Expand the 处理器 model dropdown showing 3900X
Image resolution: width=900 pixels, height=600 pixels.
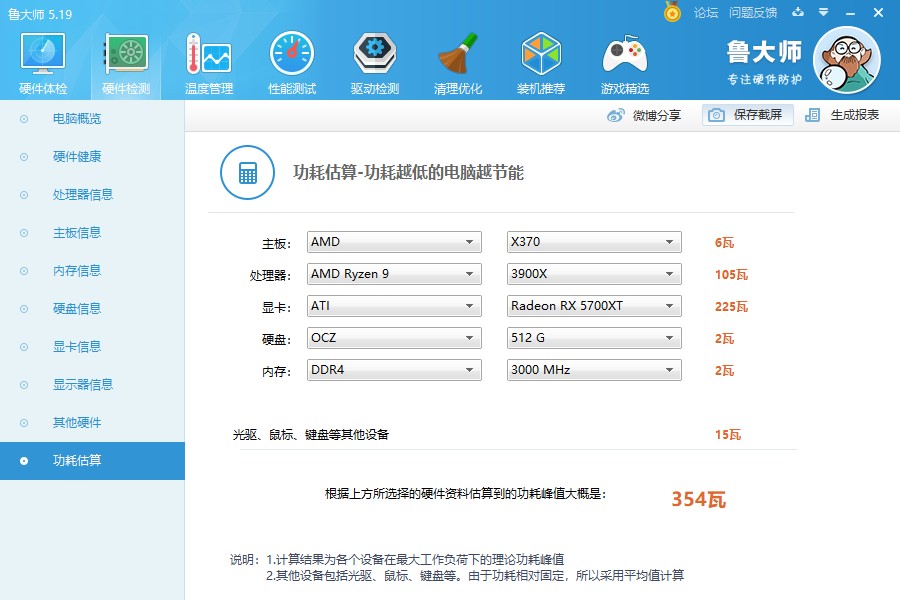pos(594,274)
